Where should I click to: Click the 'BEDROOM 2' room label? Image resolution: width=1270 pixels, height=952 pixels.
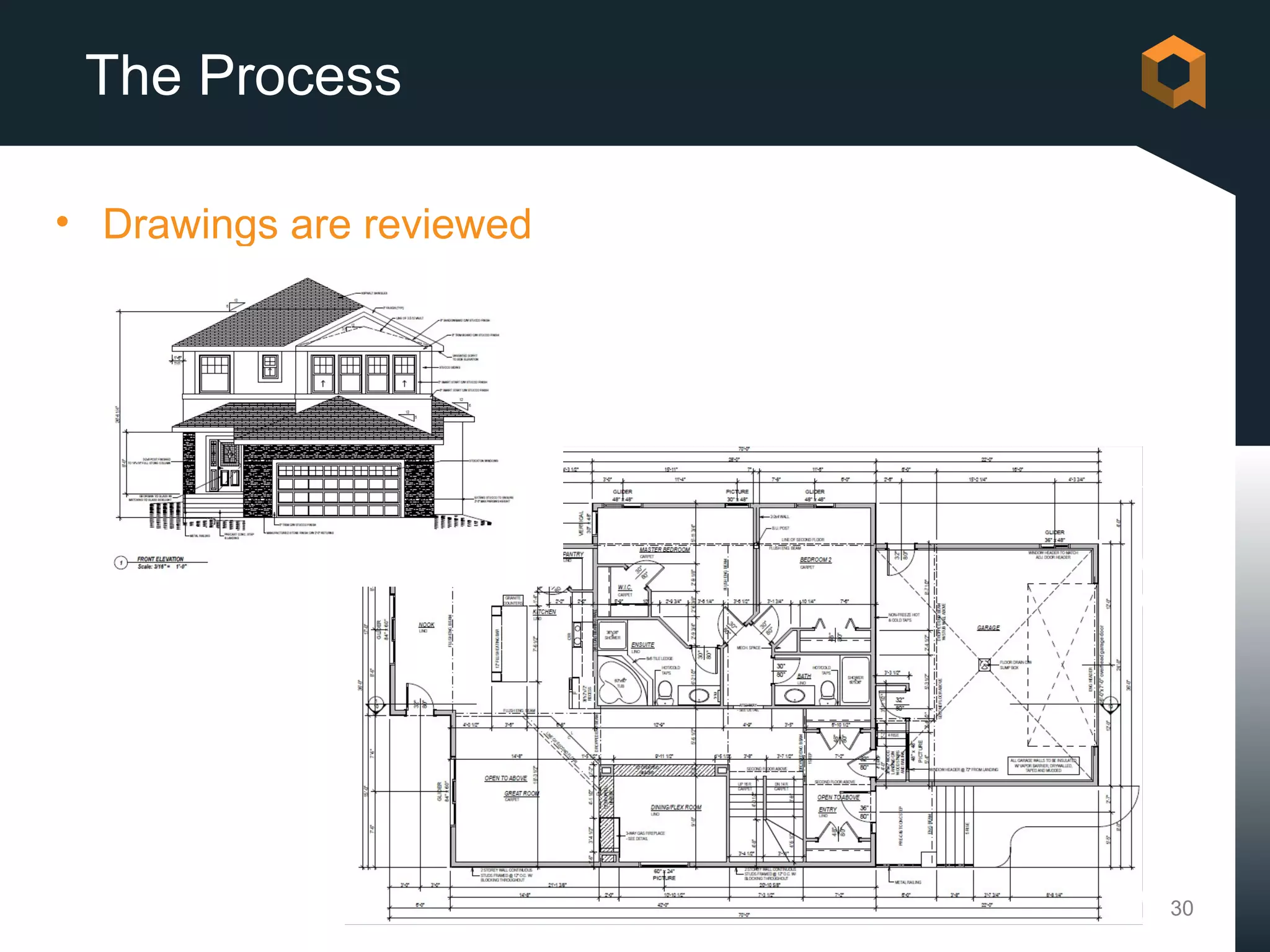coord(815,560)
